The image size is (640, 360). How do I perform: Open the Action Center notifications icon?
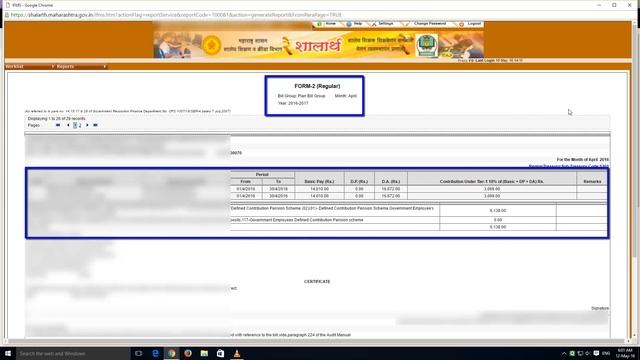[x=596, y=353]
